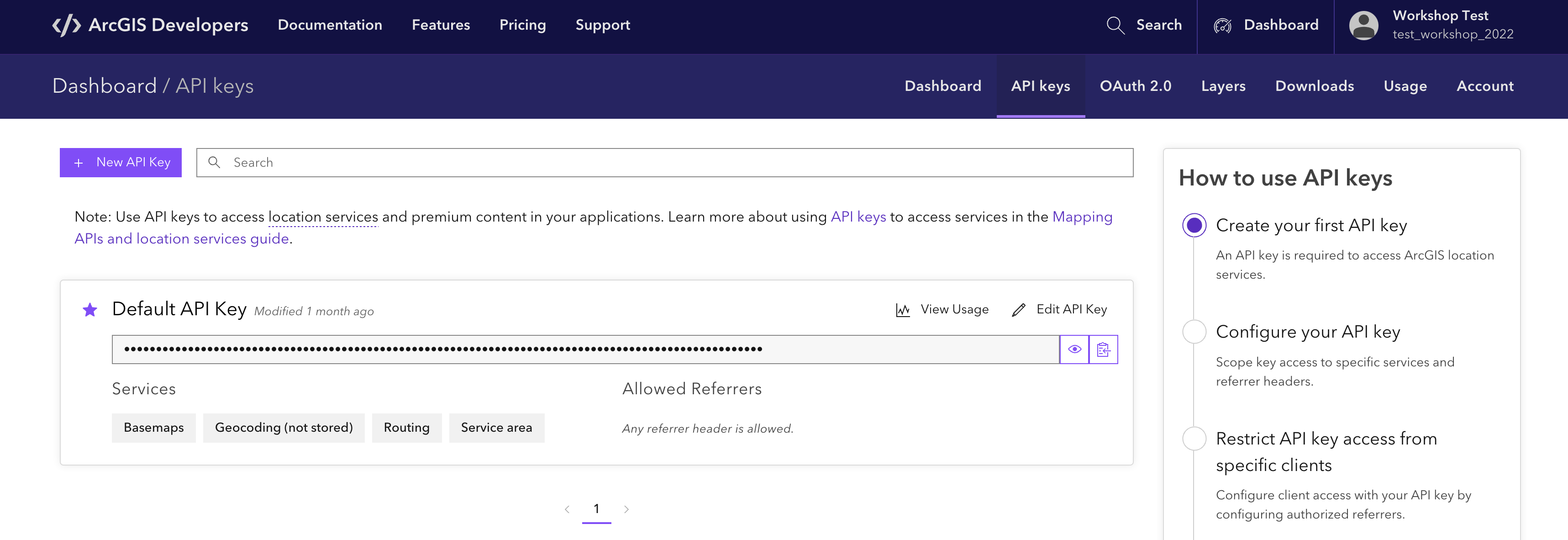Image resolution: width=1568 pixels, height=540 pixels.
Task: Follow the API keys hyperlink in the note
Action: click(858, 217)
